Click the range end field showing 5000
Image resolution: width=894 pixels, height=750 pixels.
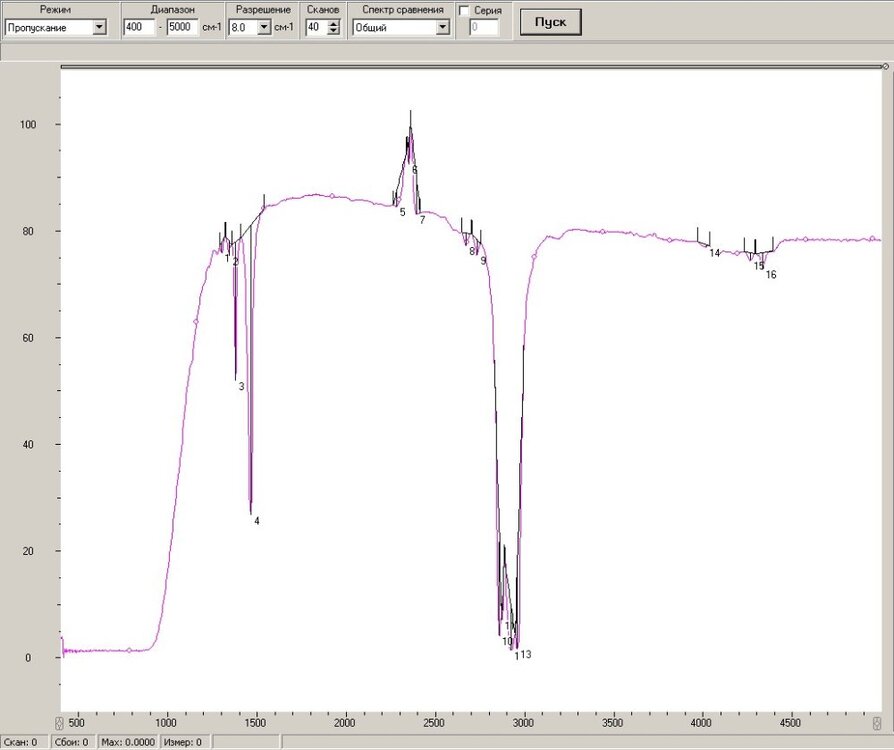point(182,28)
